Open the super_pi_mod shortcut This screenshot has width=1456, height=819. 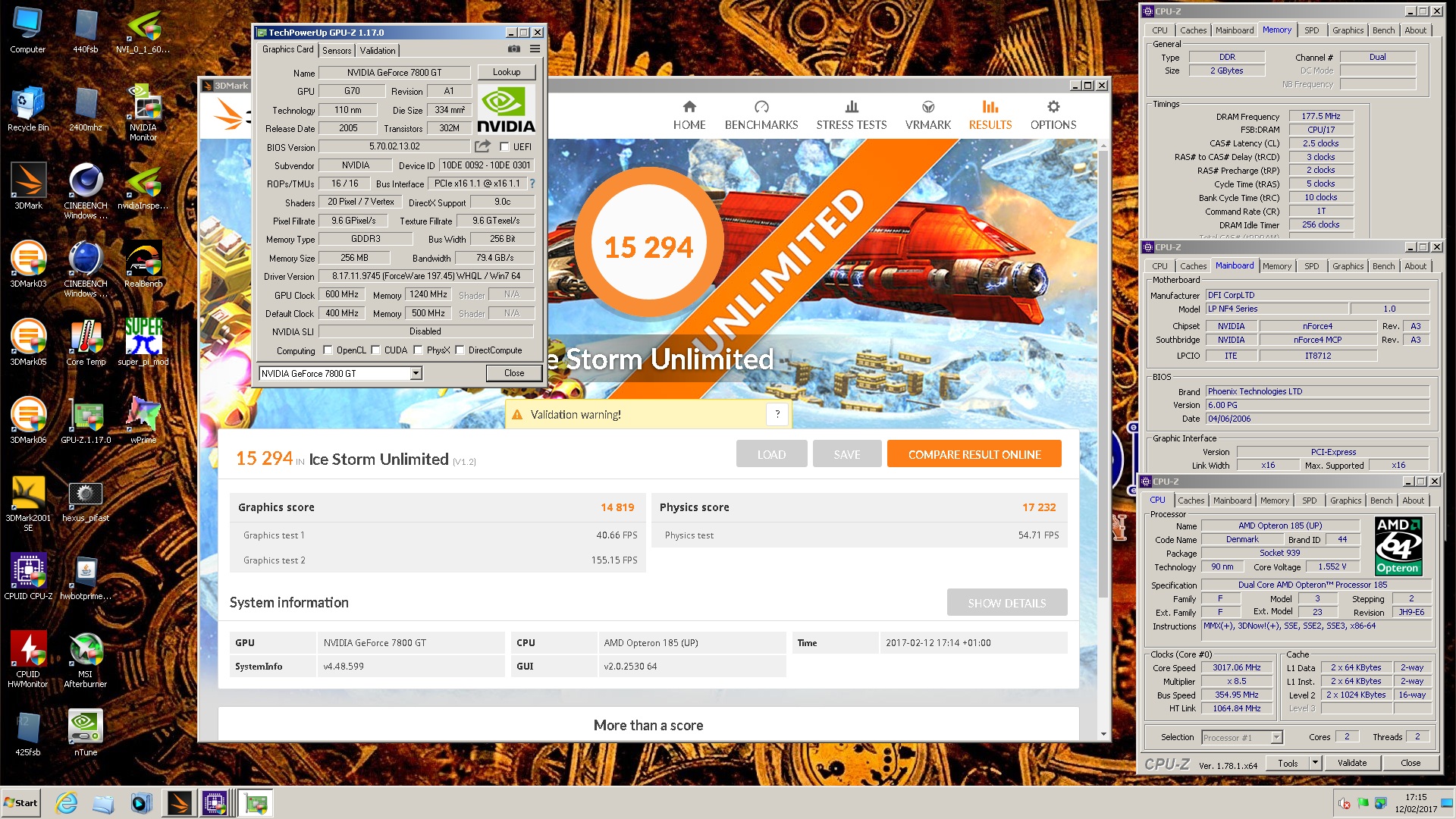[x=143, y=342]
